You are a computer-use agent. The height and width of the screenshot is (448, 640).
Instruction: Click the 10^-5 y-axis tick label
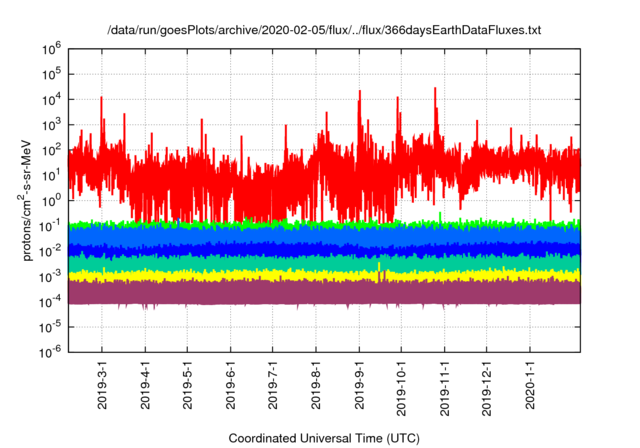click(x=51, y=327)
